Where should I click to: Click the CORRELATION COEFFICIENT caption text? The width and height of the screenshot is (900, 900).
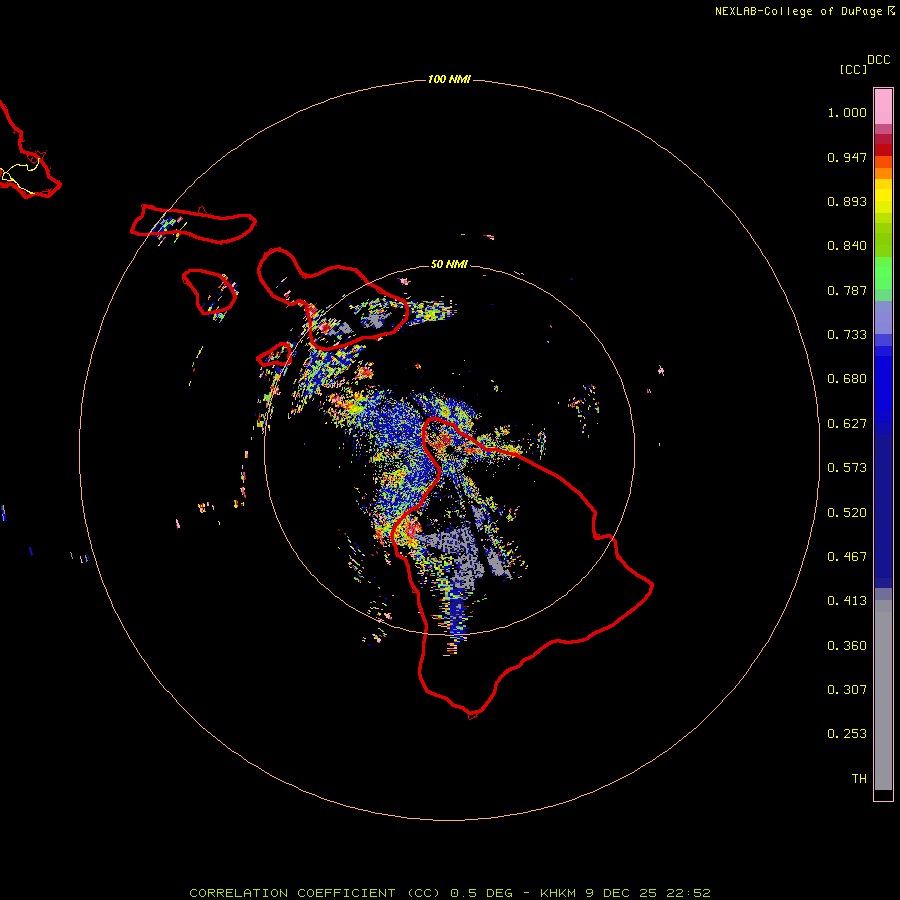292,893
